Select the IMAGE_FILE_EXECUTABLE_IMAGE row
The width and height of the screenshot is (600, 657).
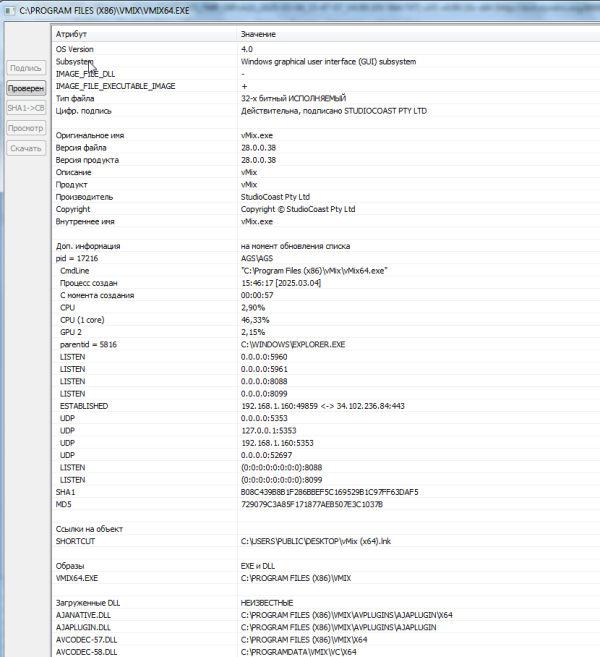coord(326,86)
